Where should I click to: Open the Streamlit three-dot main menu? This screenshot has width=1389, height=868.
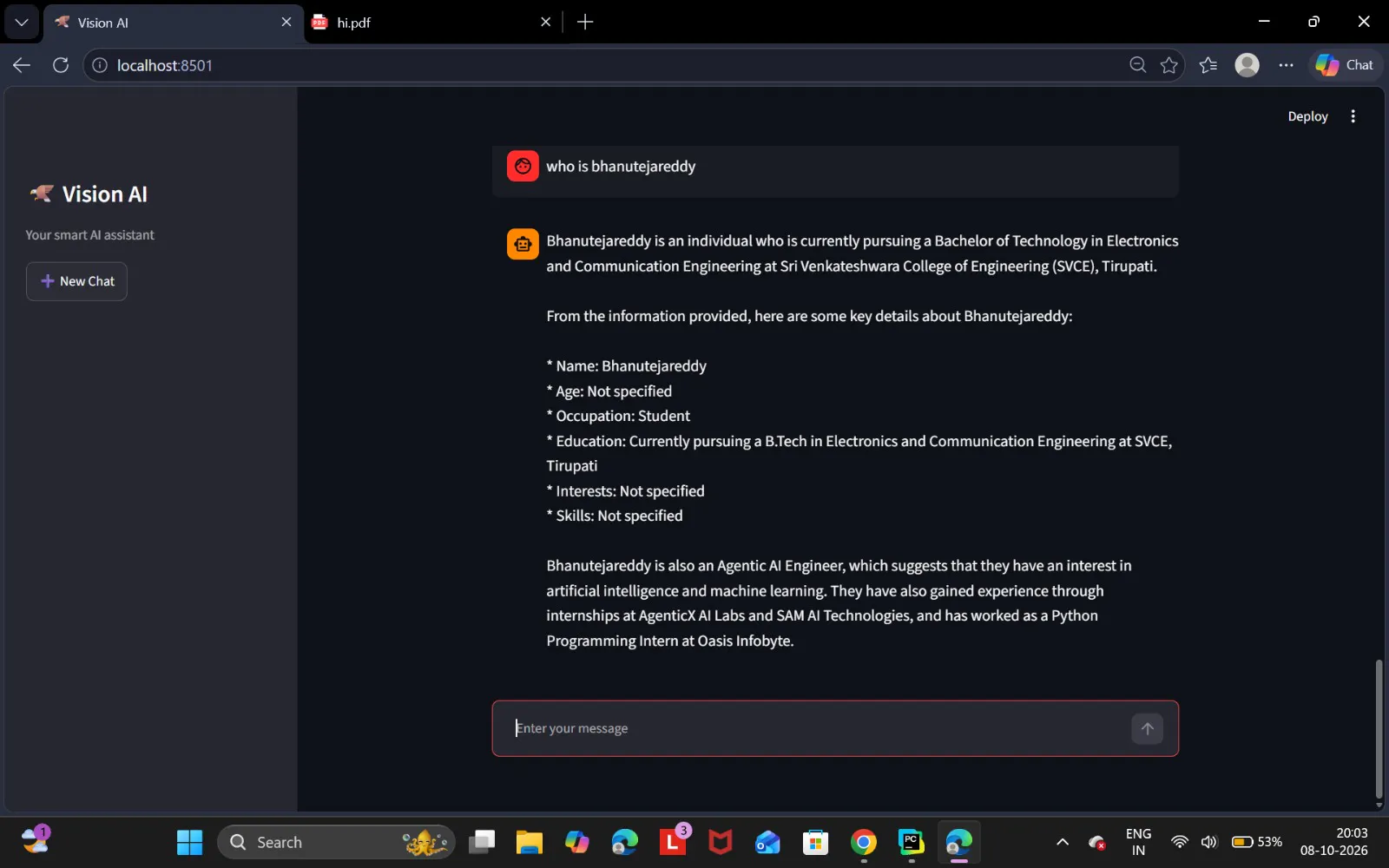(x=1353, y=116)
